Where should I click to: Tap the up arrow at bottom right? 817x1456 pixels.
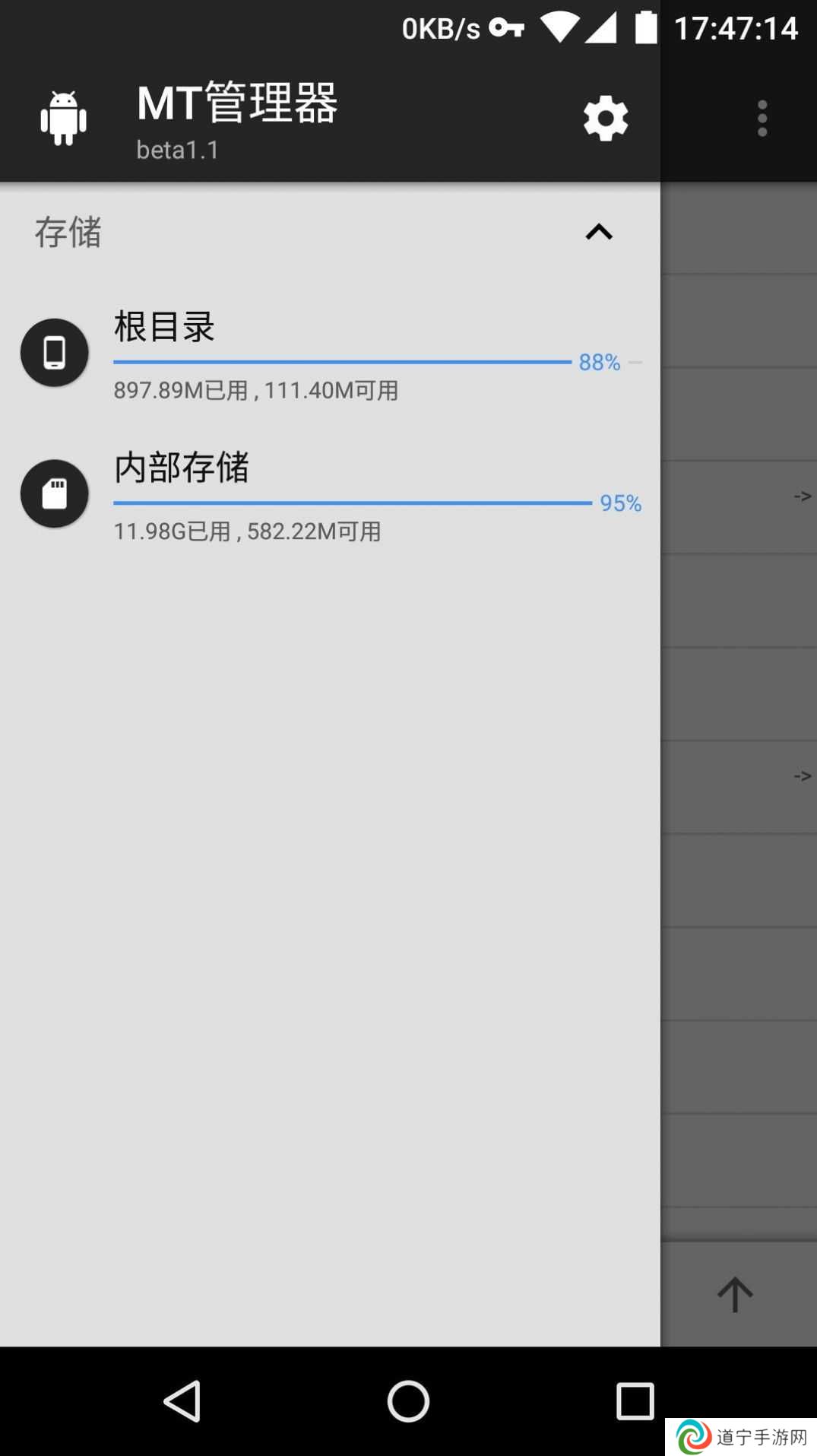(x=735, y=1294)
